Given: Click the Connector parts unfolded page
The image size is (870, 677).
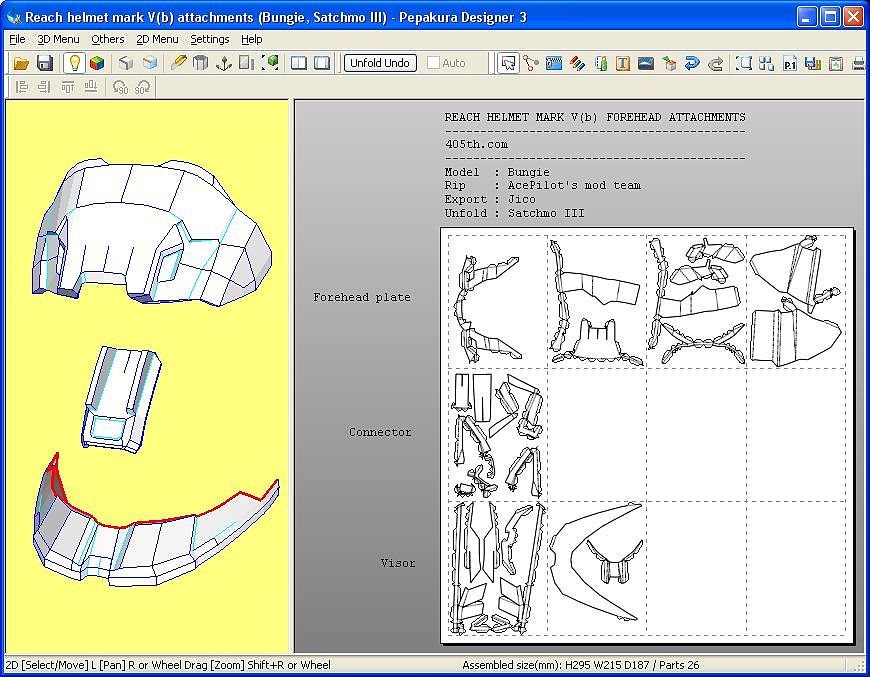Looking at the screenshot, I should pyautogui.click(x=498, y=435).
